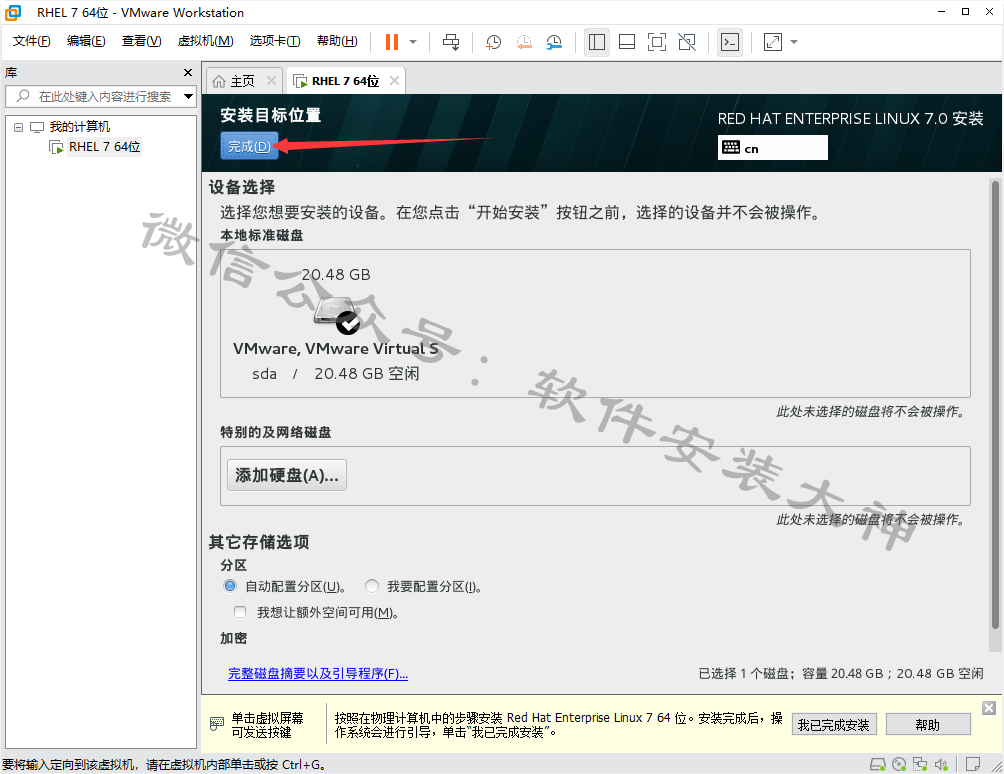
Task: Open the library search filter dropdown arrow
Action: coord(188,97)
